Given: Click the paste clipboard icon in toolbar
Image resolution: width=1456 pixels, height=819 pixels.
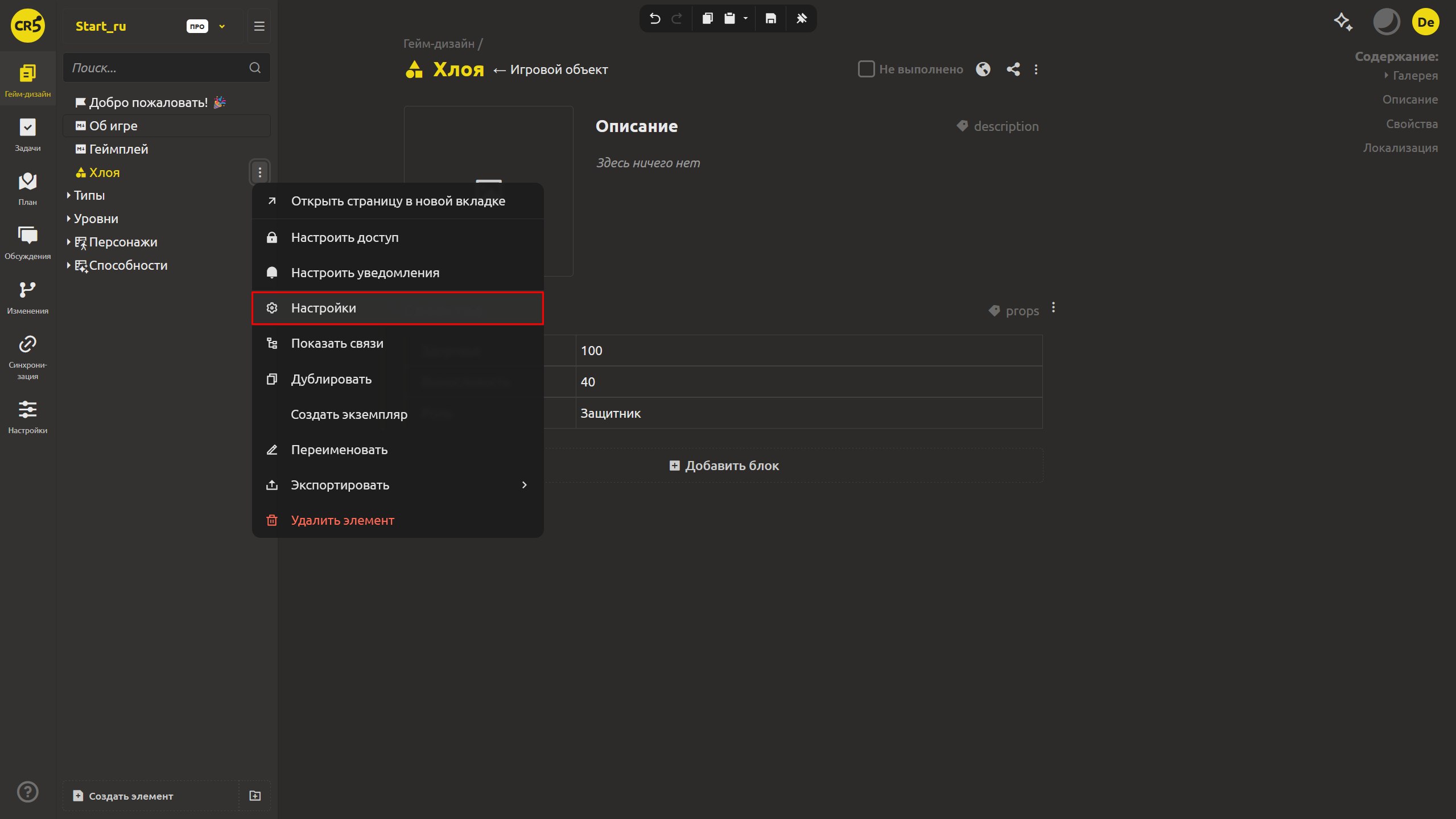Looking at the screenshot, I should (x=729, y=19).
